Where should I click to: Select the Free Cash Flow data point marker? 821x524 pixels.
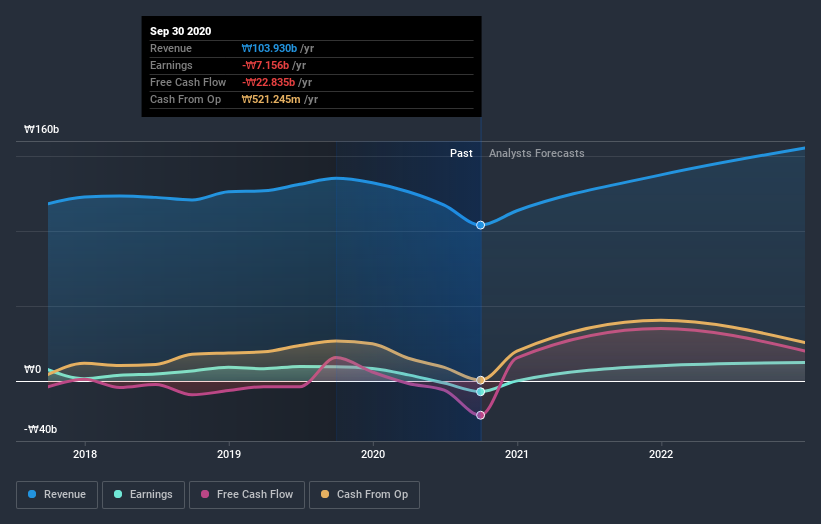(x=481, y=415)
